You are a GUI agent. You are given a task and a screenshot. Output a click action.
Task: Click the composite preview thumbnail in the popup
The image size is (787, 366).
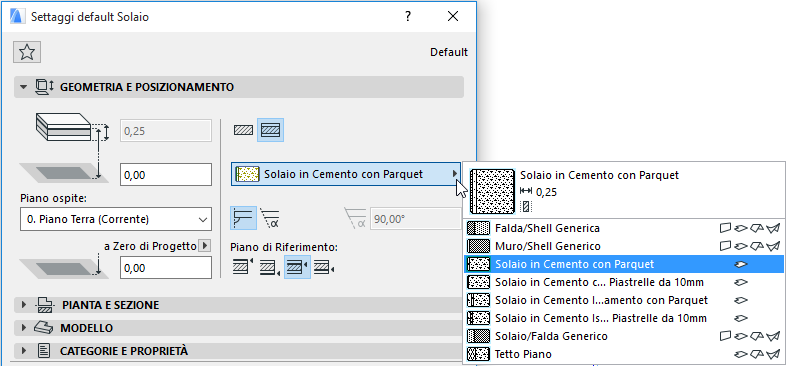(x=492, y=191)
